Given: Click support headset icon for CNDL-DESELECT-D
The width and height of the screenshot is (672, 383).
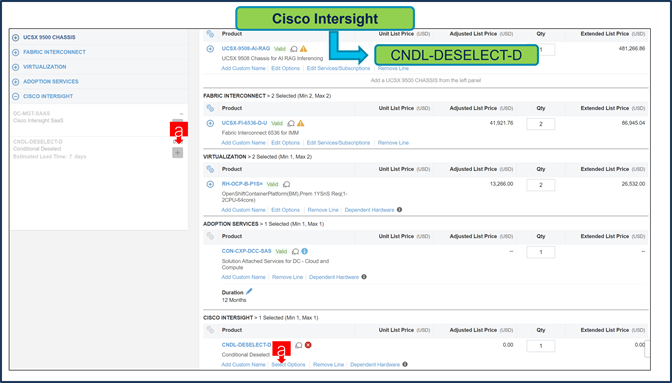Looking at the screenshot, I should [x=299, y=345].
